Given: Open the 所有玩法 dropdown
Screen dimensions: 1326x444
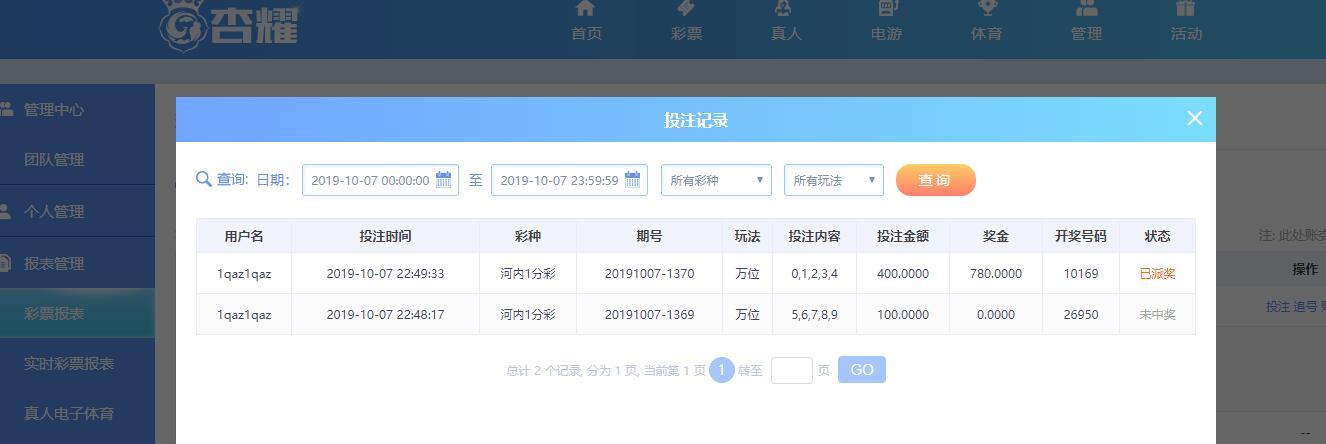Looking at the screenshot, I should 834,180.
